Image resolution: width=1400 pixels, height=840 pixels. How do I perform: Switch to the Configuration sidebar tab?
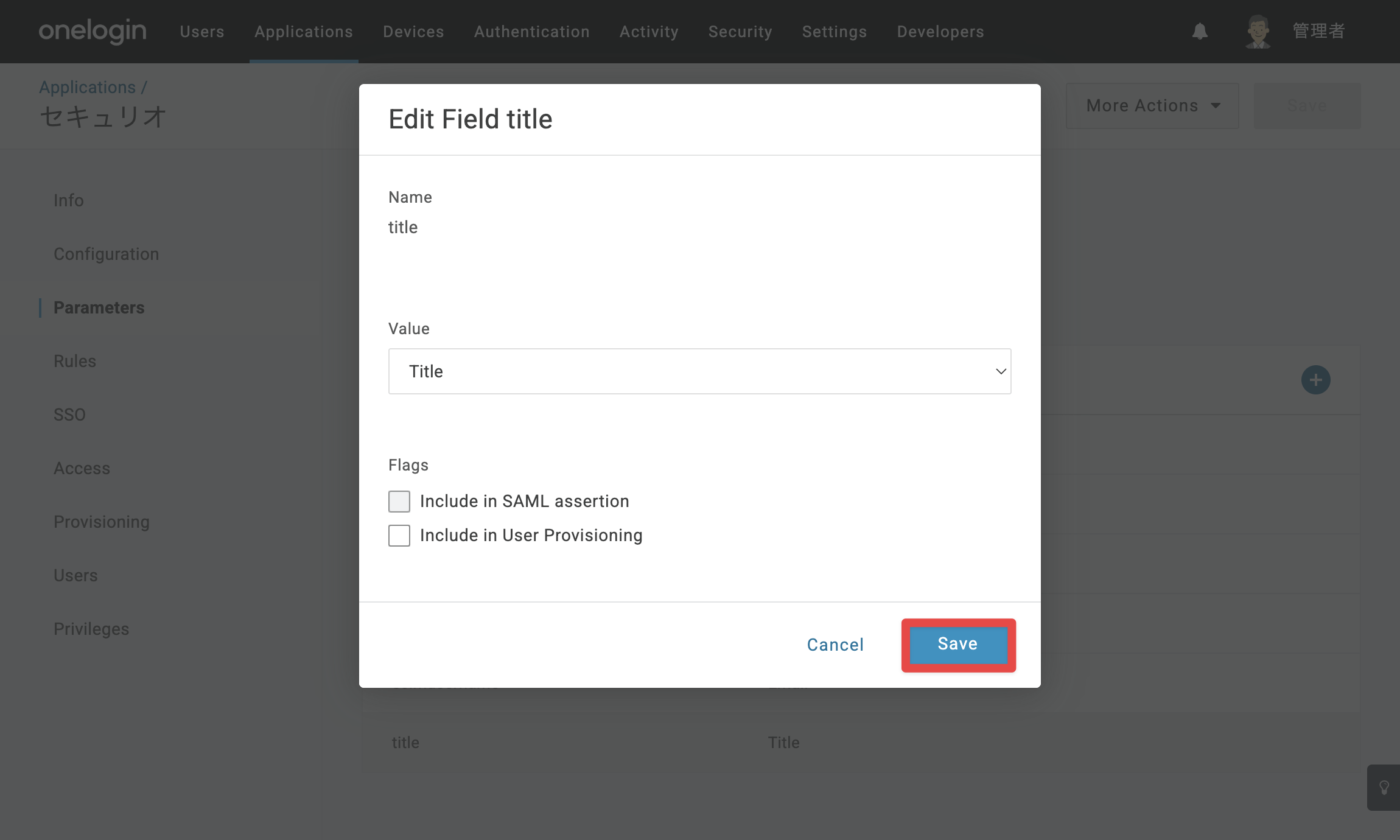[x=107, y=254]
